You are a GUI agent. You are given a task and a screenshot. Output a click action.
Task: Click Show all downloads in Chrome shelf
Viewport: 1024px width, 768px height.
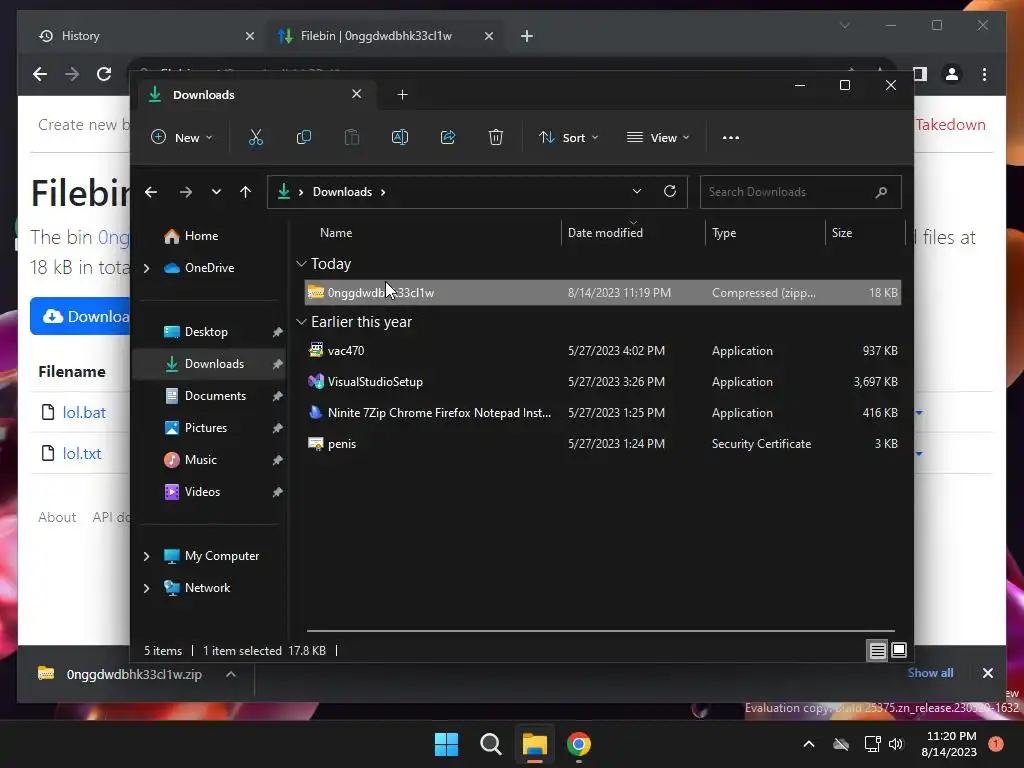point(930,673)
